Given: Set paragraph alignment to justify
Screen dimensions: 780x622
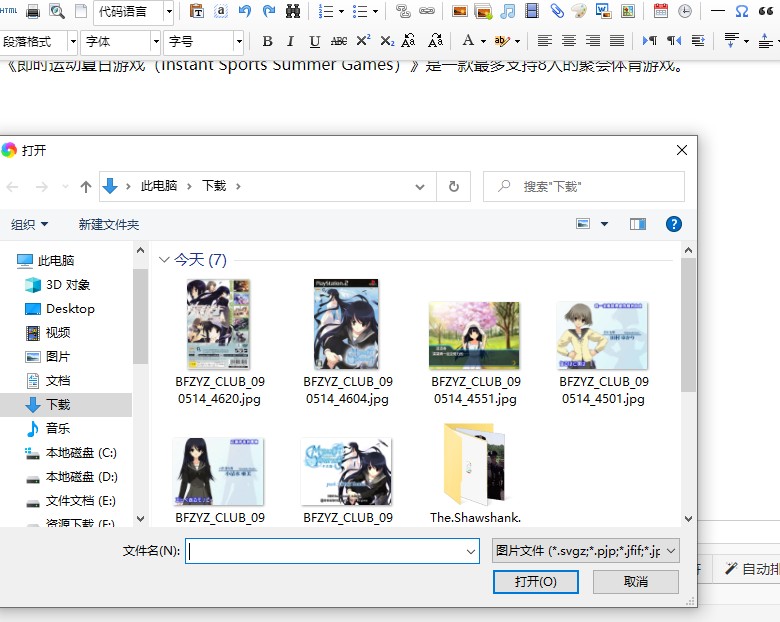Looking at the screenshot, I should 617,41.
